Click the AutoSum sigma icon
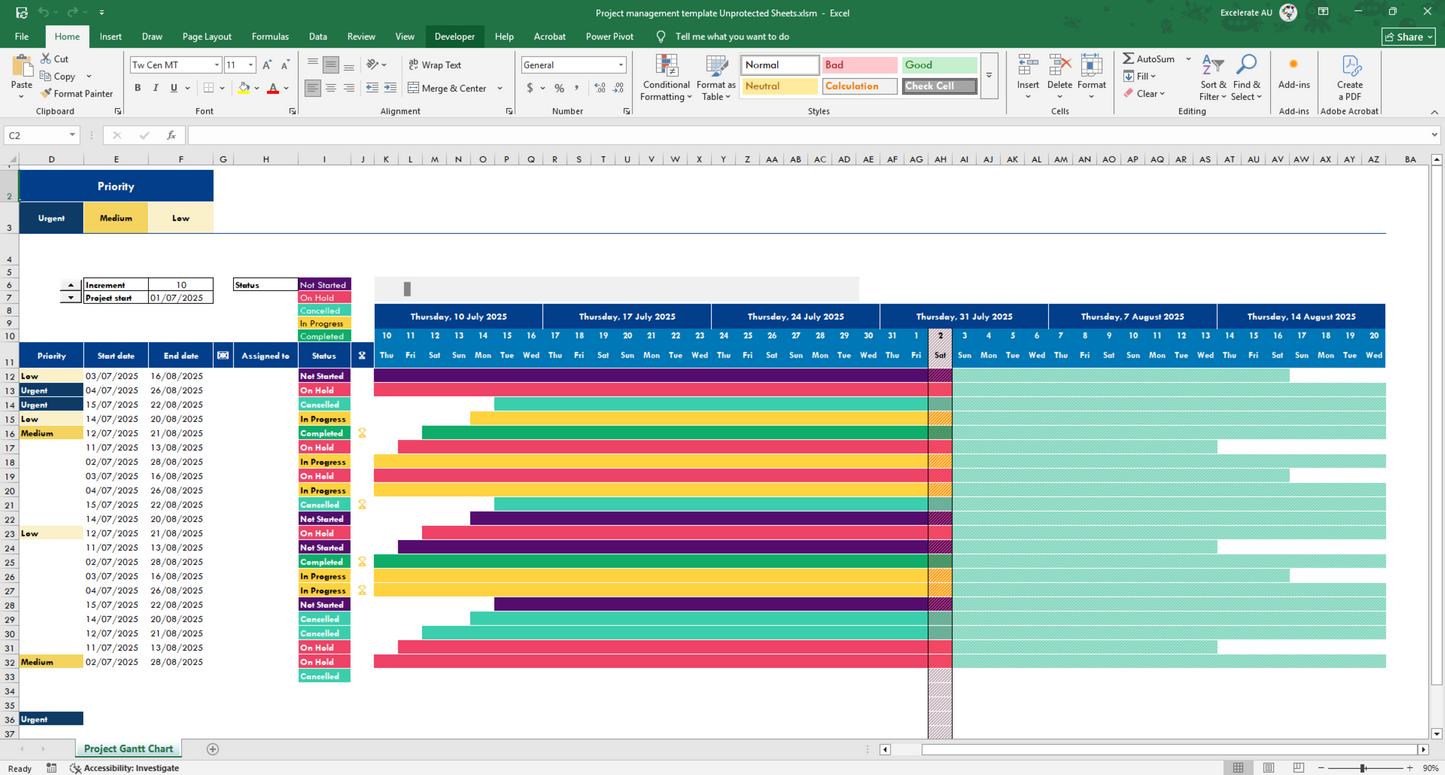The image size is (1445, 775). (x=1128, y=59)
